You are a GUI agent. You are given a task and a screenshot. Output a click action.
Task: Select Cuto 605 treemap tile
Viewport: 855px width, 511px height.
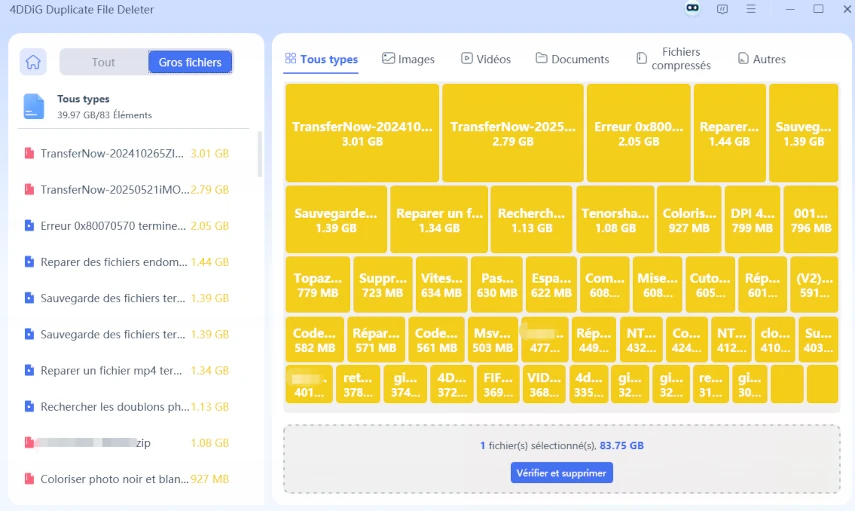click(x=710, y=285)
